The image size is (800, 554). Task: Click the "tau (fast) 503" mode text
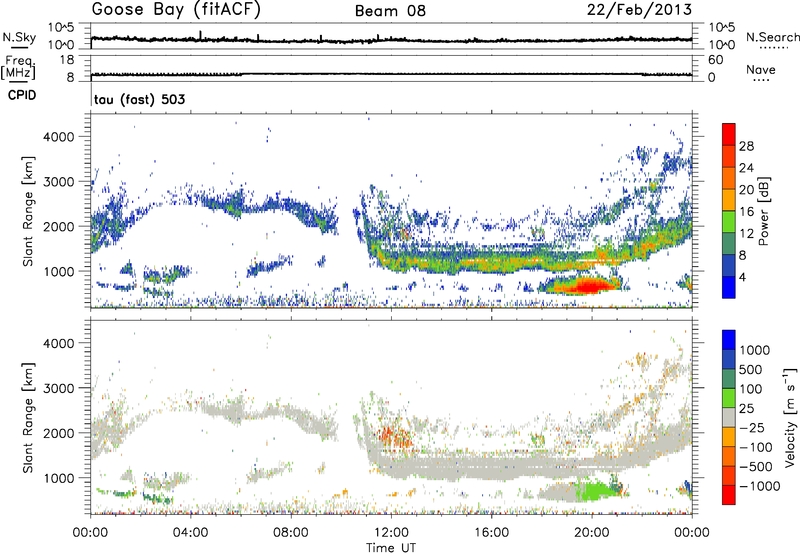click(139, 99)
